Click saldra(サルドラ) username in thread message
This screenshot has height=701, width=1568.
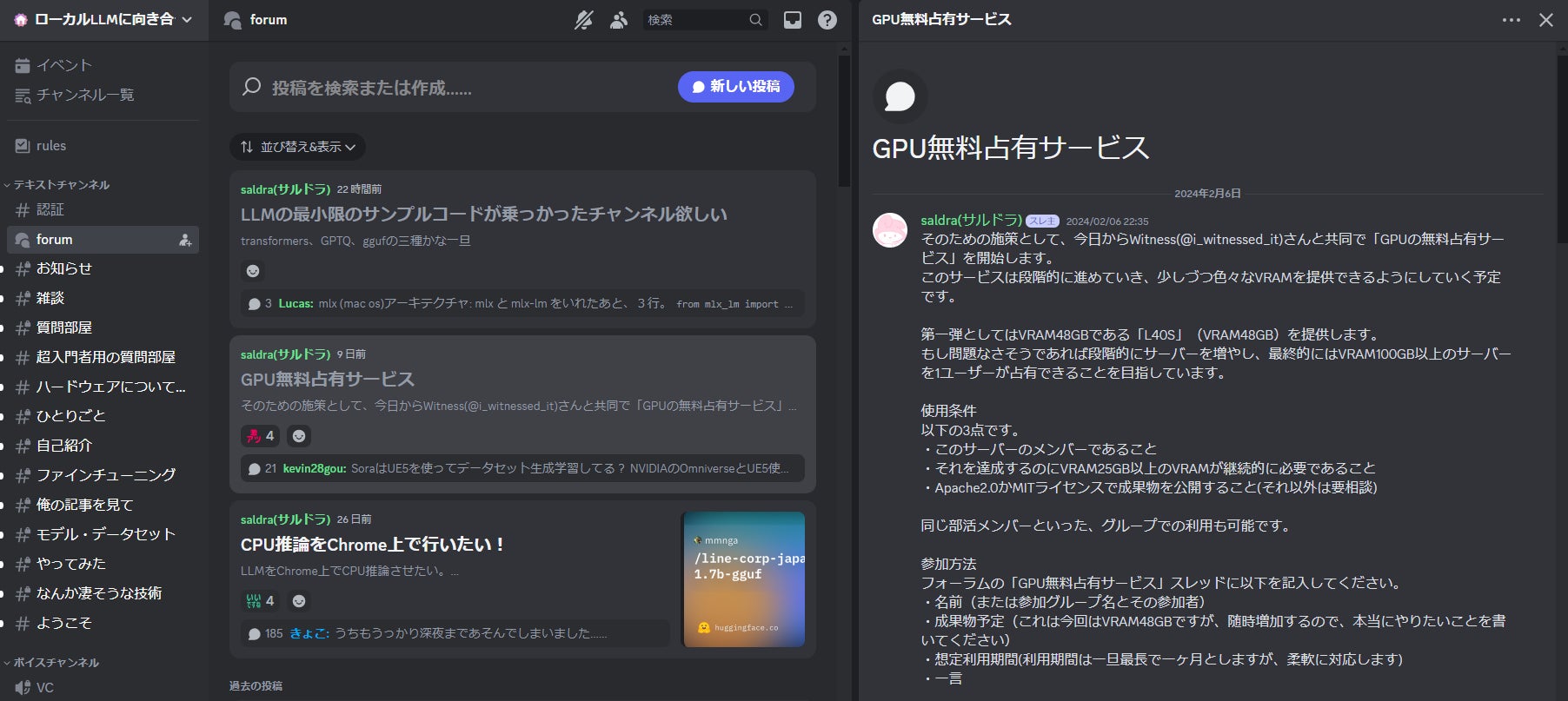click(971, 221)
